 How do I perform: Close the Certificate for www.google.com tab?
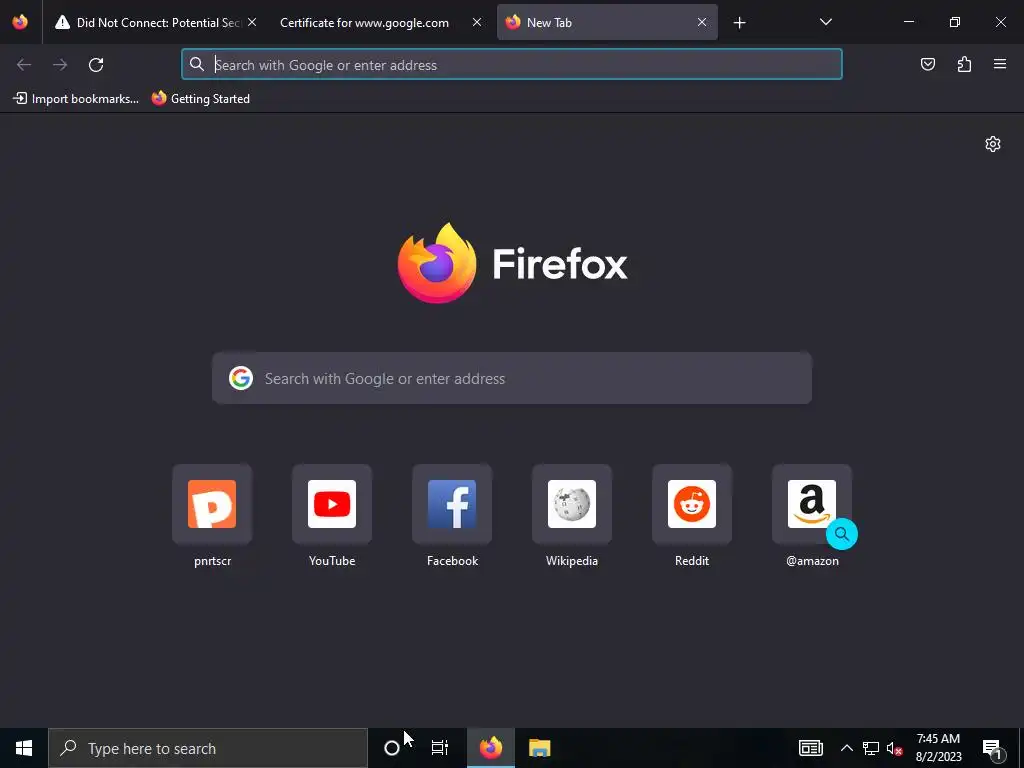click(477, 22)
